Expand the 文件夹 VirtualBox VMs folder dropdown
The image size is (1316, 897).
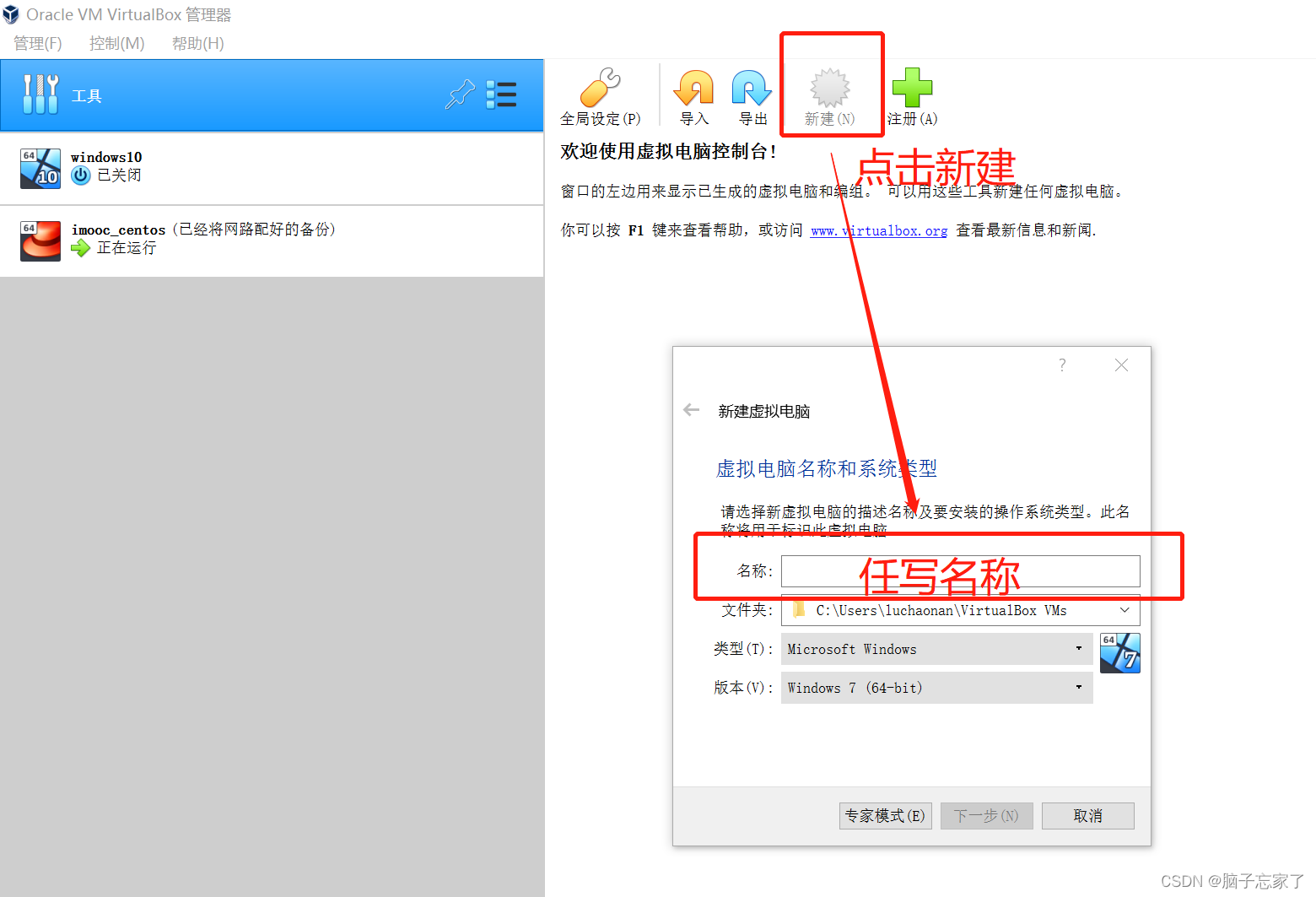[x=1124, y=610]
